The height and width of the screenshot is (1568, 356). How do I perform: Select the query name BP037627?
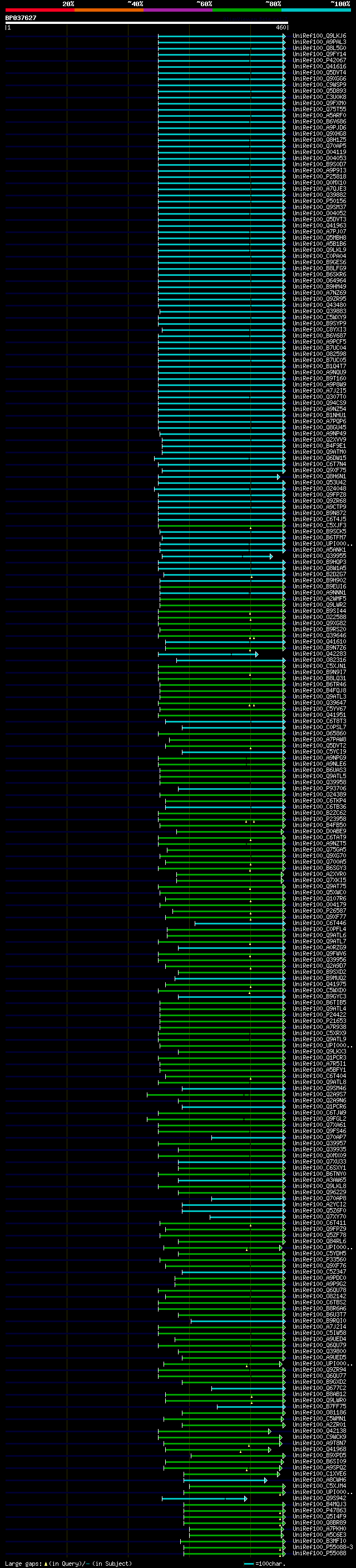coord(21,18)
